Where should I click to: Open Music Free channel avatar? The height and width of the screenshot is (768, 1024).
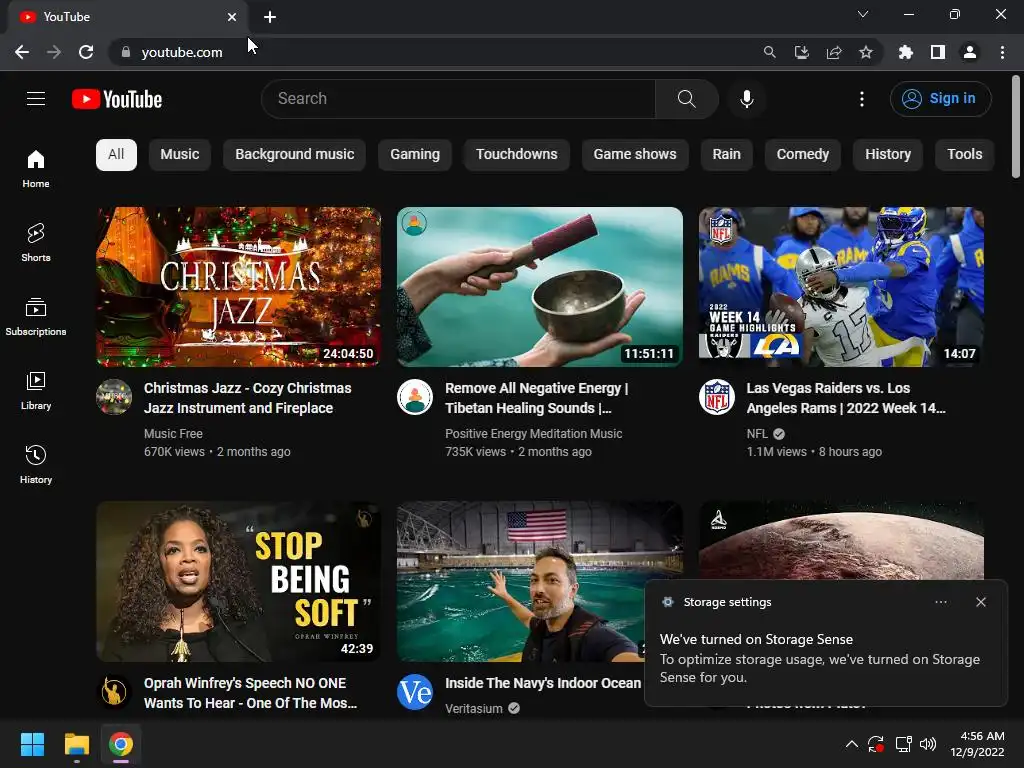(114, 397)
